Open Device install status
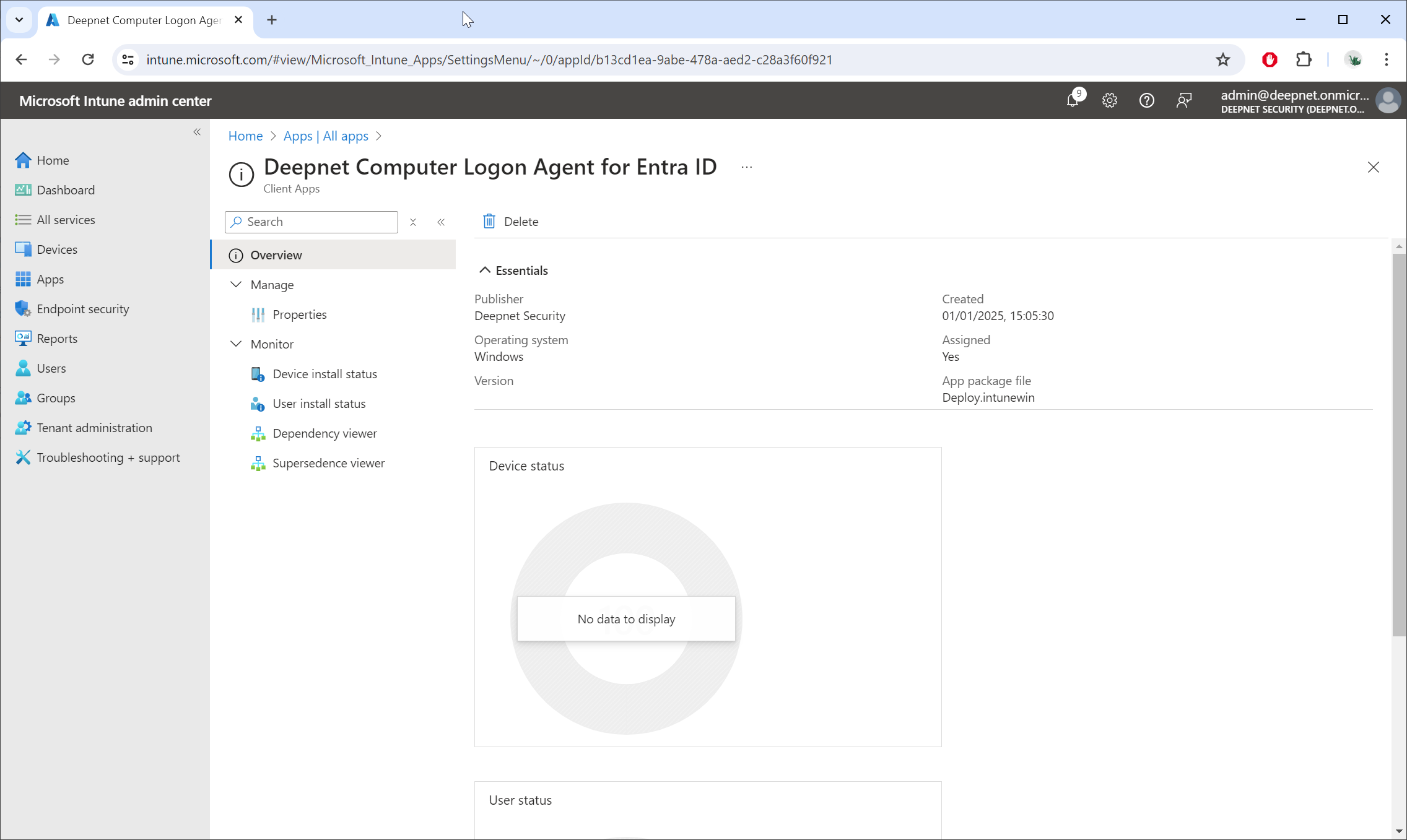This screenshot has height=840, width=1407. (x=325, y=374)
